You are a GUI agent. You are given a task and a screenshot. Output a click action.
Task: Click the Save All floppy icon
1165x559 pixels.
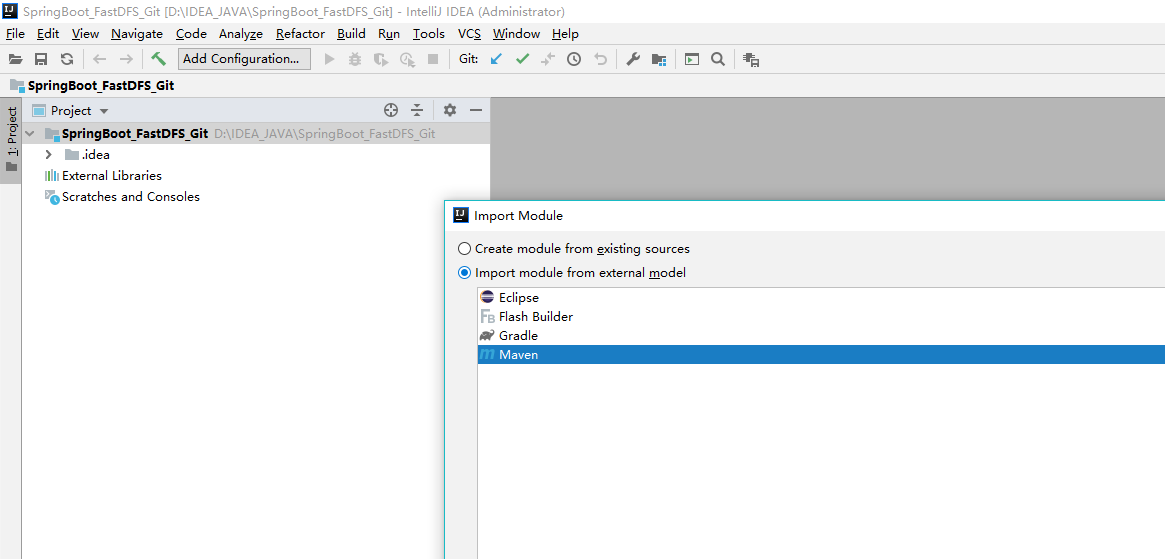pyautogui.click(x=42, y=59)
